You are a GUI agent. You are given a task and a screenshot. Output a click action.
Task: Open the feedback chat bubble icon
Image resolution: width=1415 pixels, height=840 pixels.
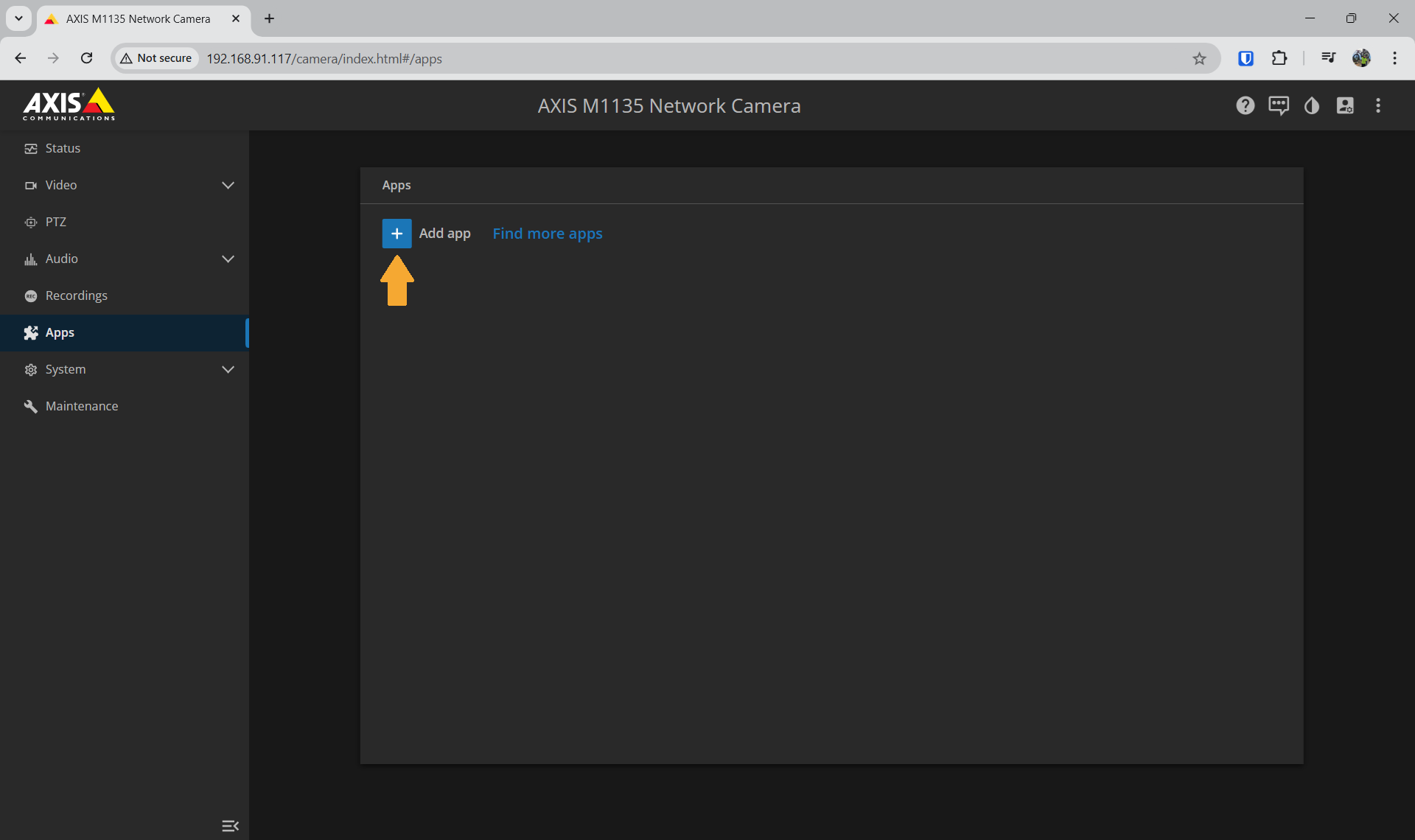(1279, 105)
